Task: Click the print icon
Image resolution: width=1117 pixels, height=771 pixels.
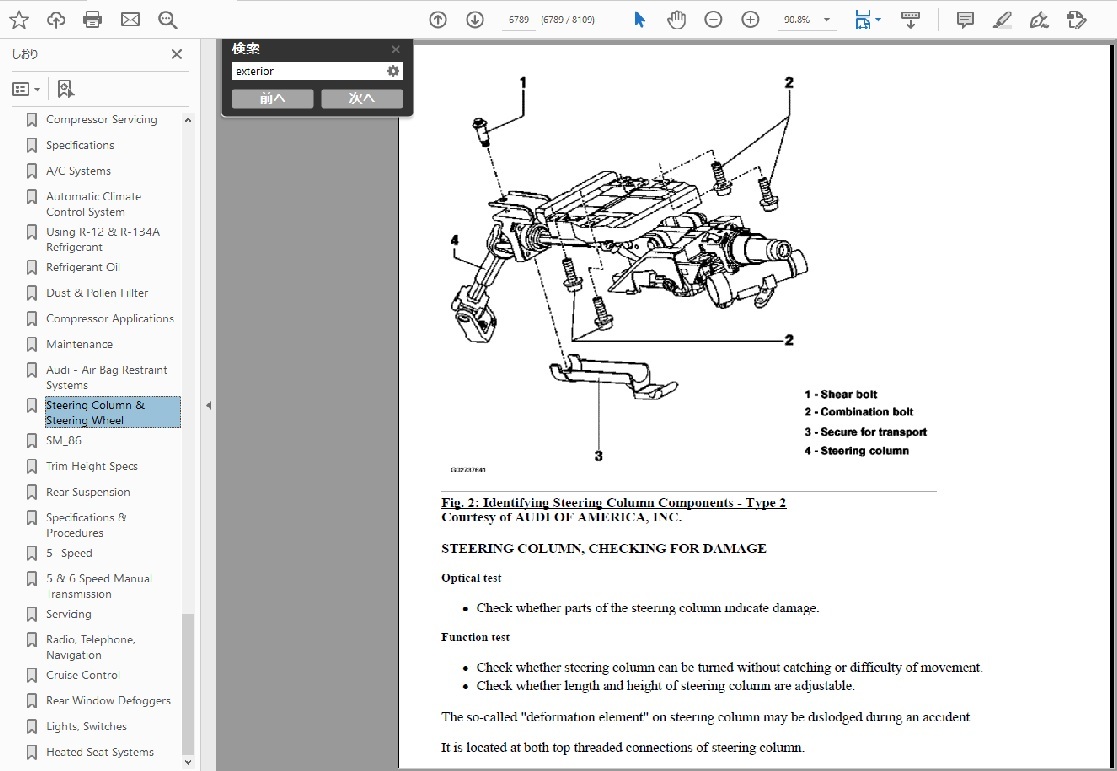Action: (x=92, y=19)
